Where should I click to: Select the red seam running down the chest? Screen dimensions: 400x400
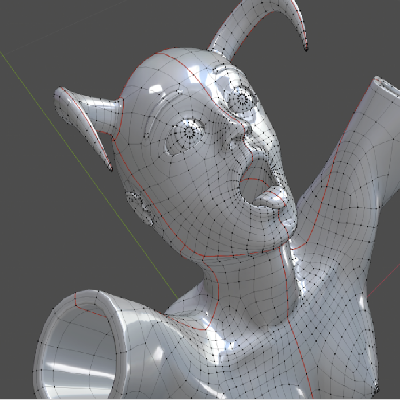tap(300, 357)
